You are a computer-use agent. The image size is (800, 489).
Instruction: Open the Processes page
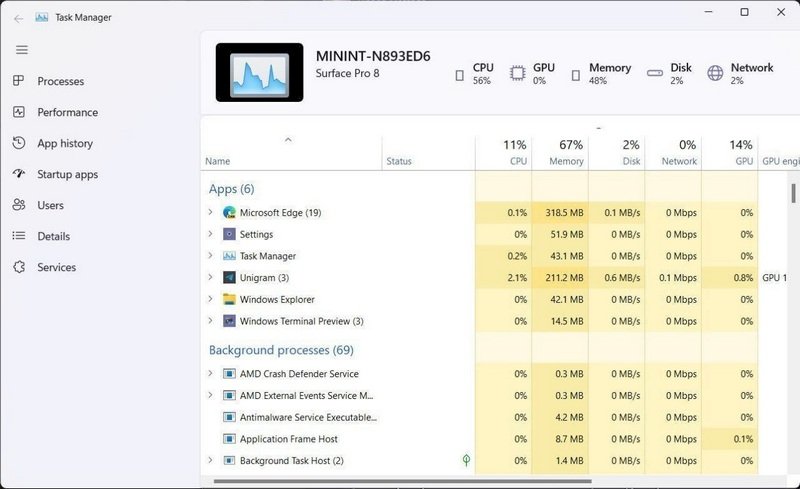point(60,81)
